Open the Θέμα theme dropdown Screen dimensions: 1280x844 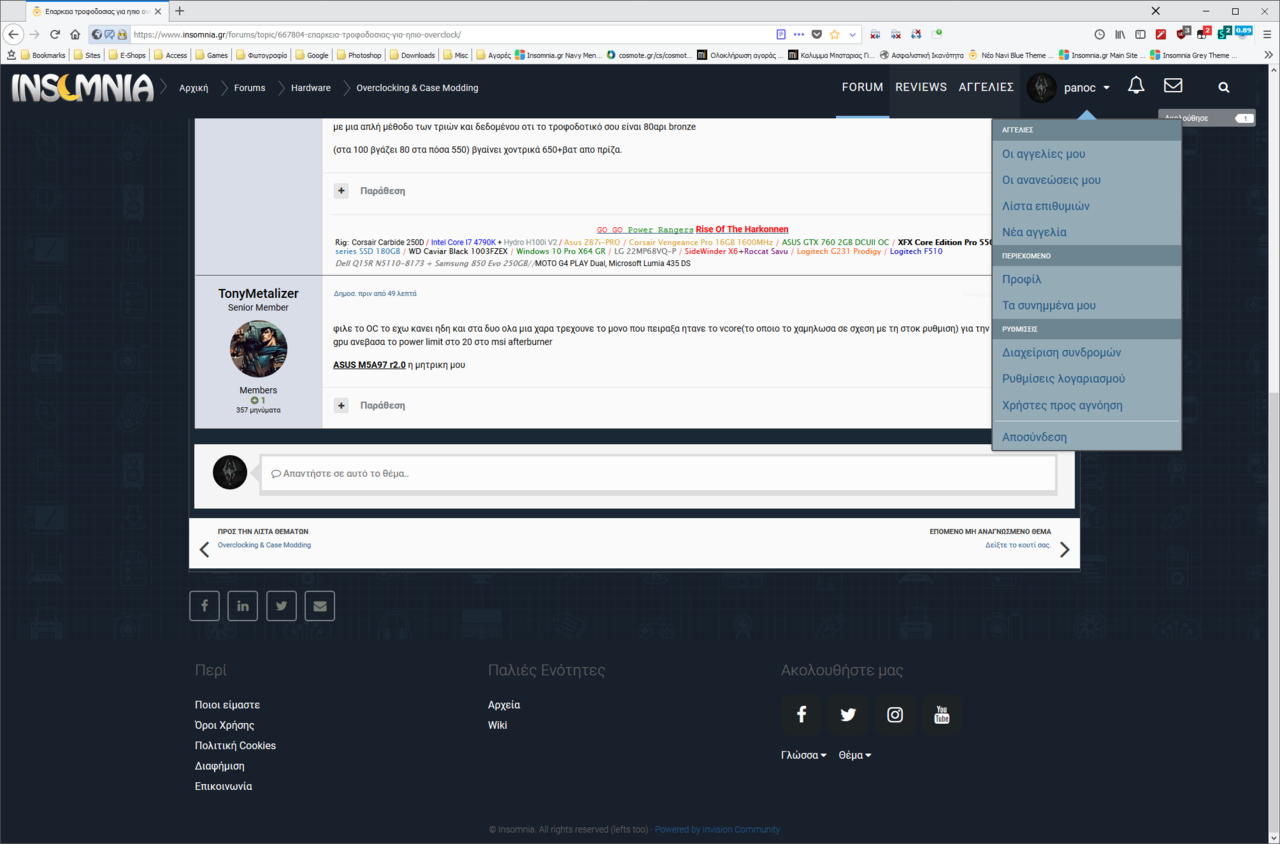tap(855, 755)
